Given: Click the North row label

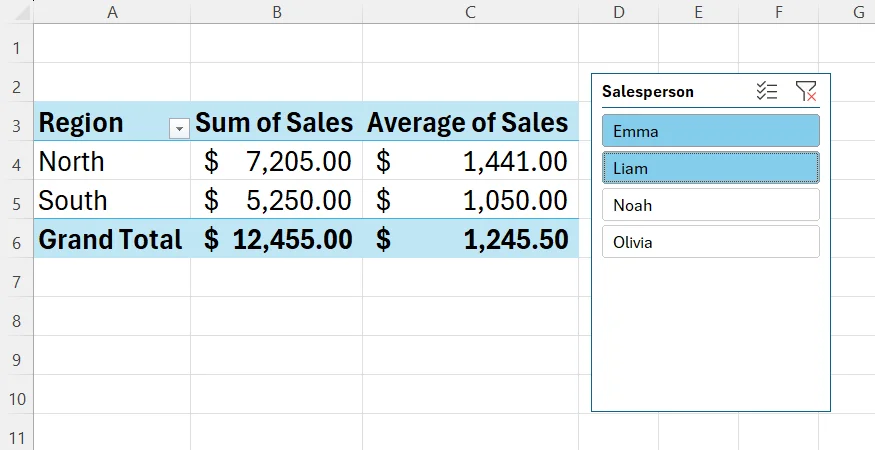Looking at the screenshot, I should point(112,161).
